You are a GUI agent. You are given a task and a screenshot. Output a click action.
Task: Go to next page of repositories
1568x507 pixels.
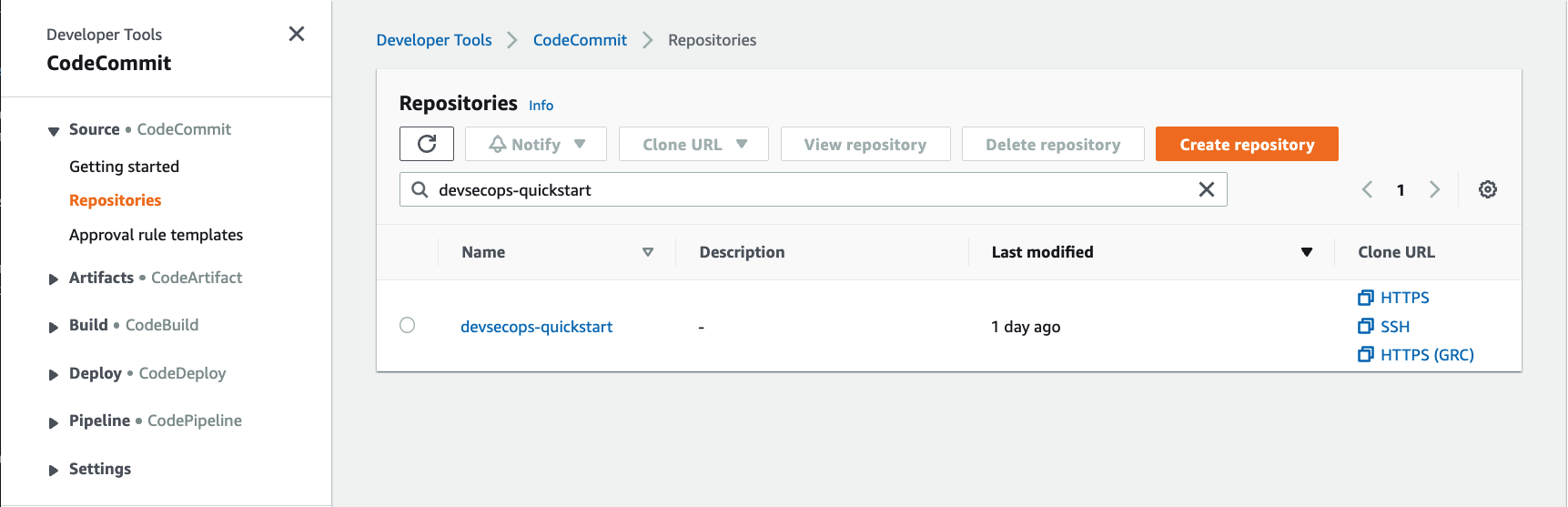click(1435, 189)
